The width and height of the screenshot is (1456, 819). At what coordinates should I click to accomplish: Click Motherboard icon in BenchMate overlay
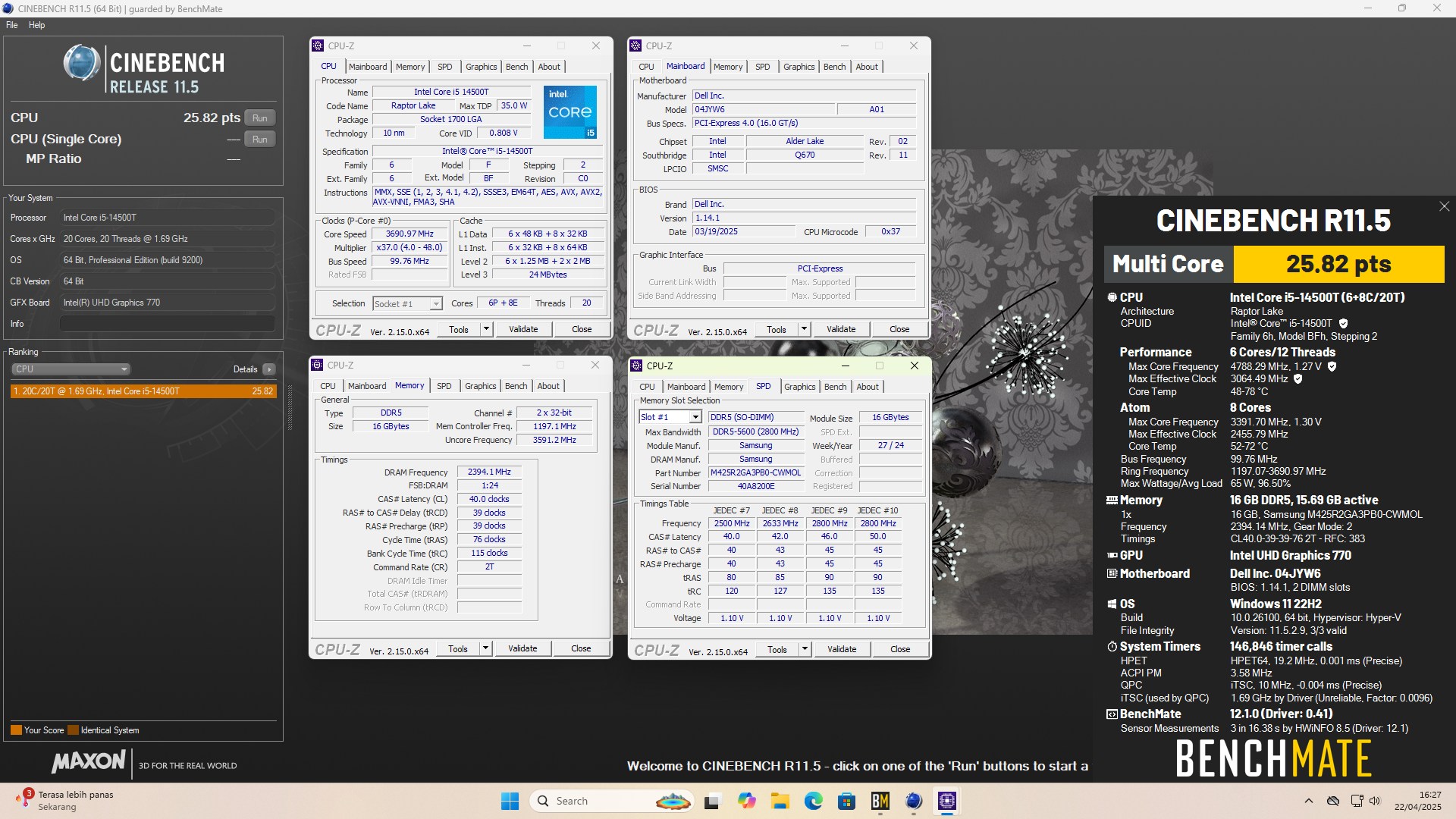1112,573
